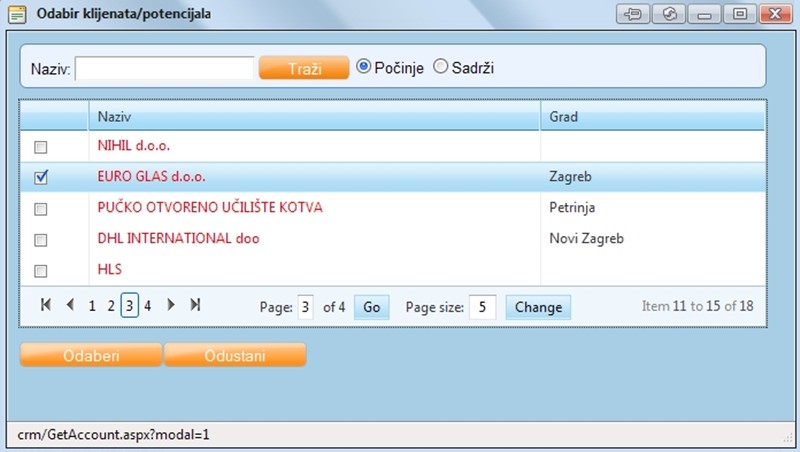Tick the PUČKO OTVORENO UČILIŠTE KOTVA checkbox
Screen dimensions: 800x452
pyautogui.click(x=40, y=209)
